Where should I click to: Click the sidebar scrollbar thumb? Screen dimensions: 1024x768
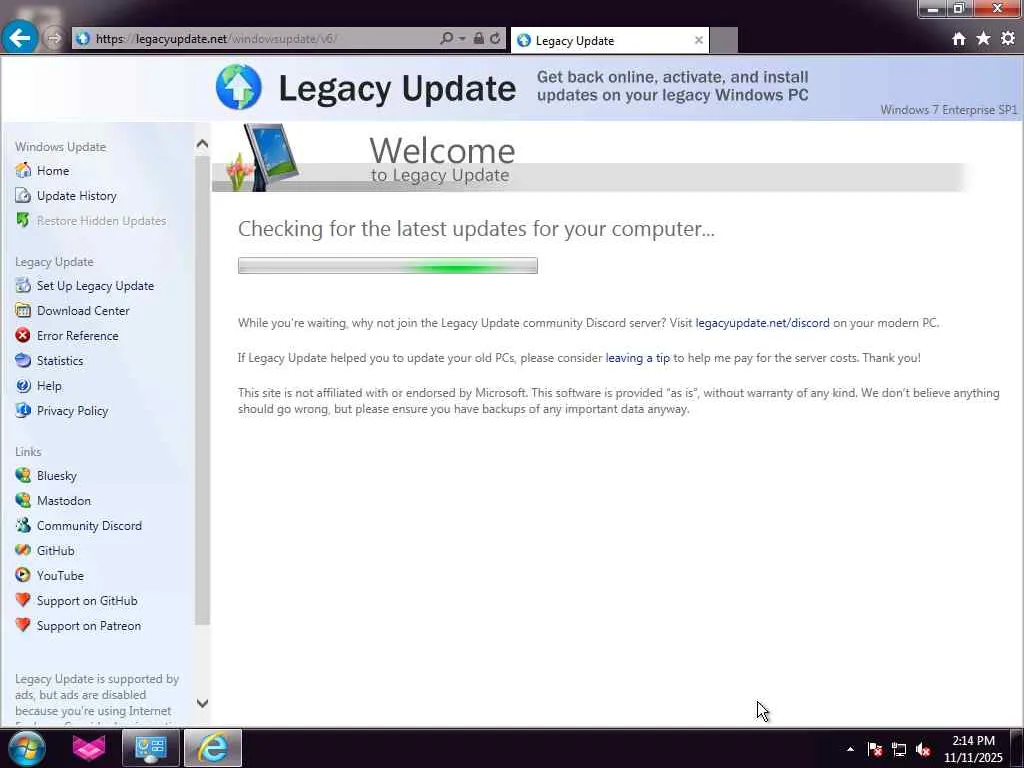202,390
